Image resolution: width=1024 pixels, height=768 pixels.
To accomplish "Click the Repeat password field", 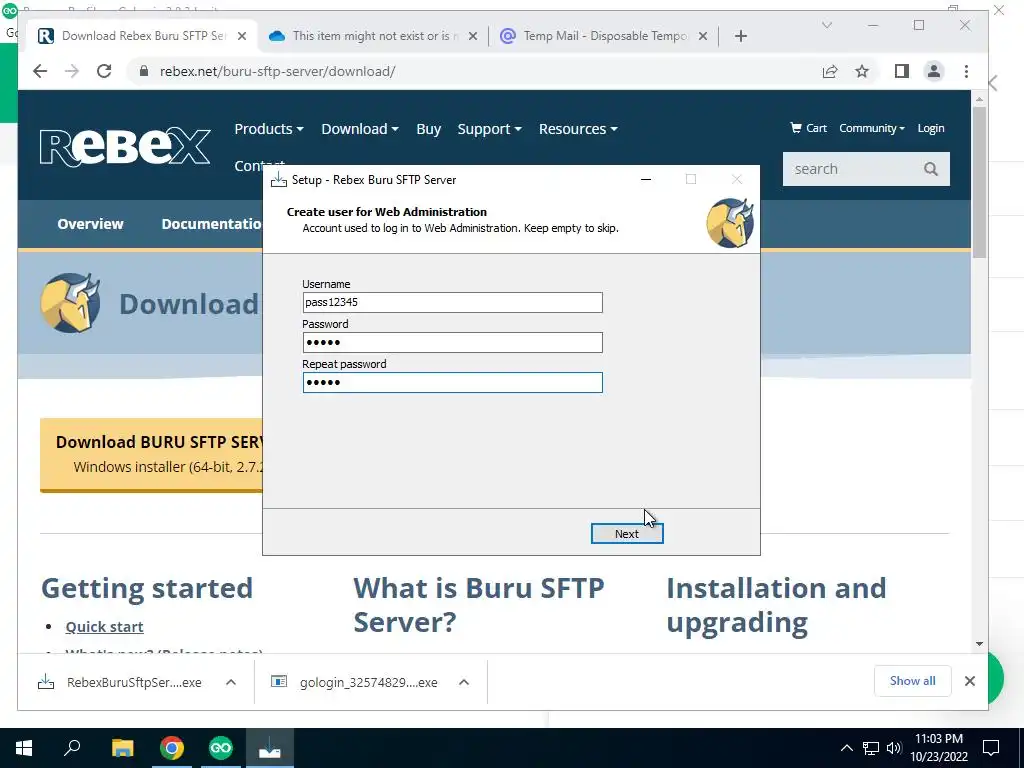I will coord(452,383).
